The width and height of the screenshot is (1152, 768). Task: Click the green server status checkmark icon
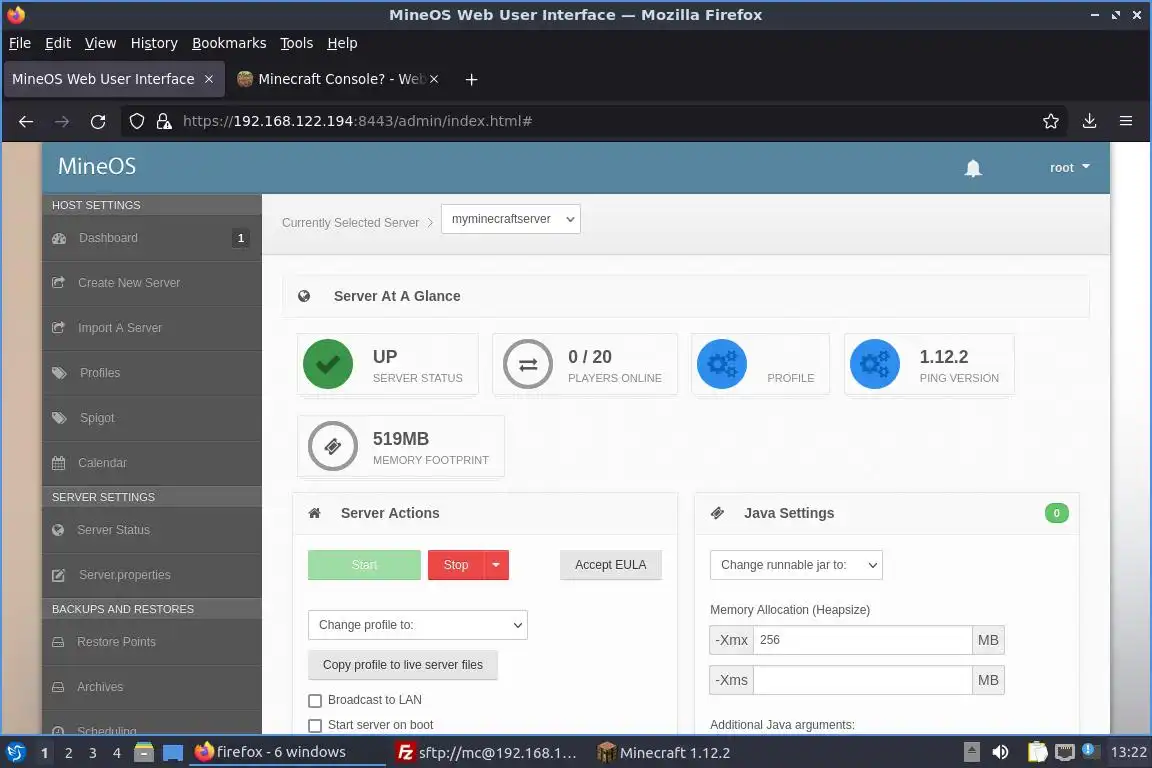coord(328,364)
